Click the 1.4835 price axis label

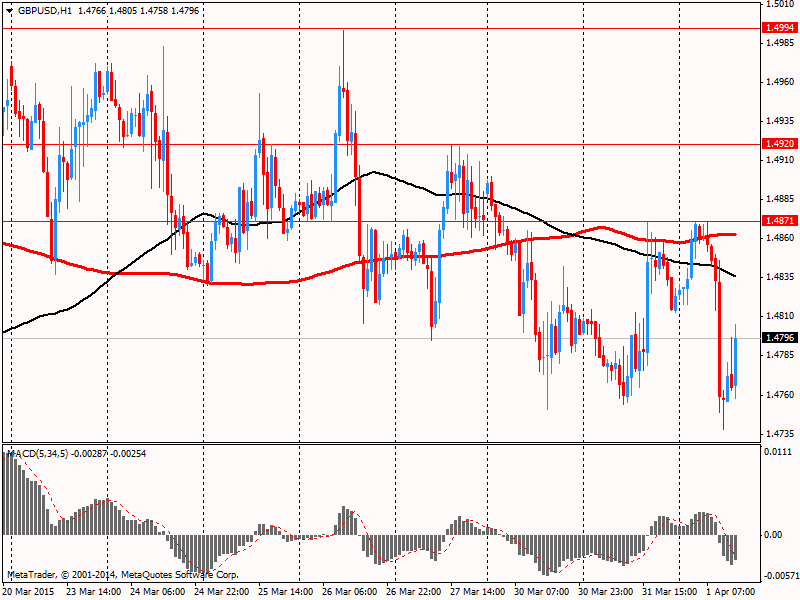(x=780, y=277)
